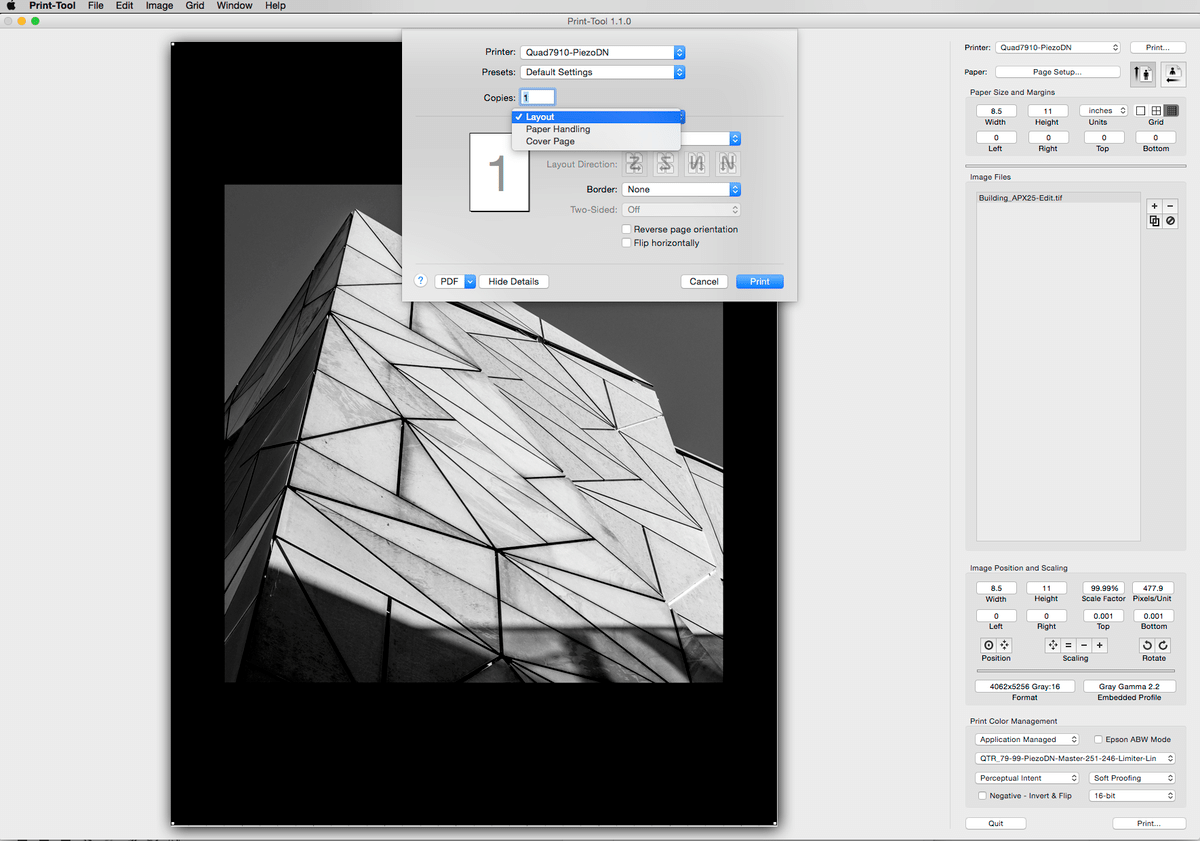Screen dimensions: 1200x841
Task: Click Cancel in the print dialog
Action: pyautogui.click(x=703, y=282)
